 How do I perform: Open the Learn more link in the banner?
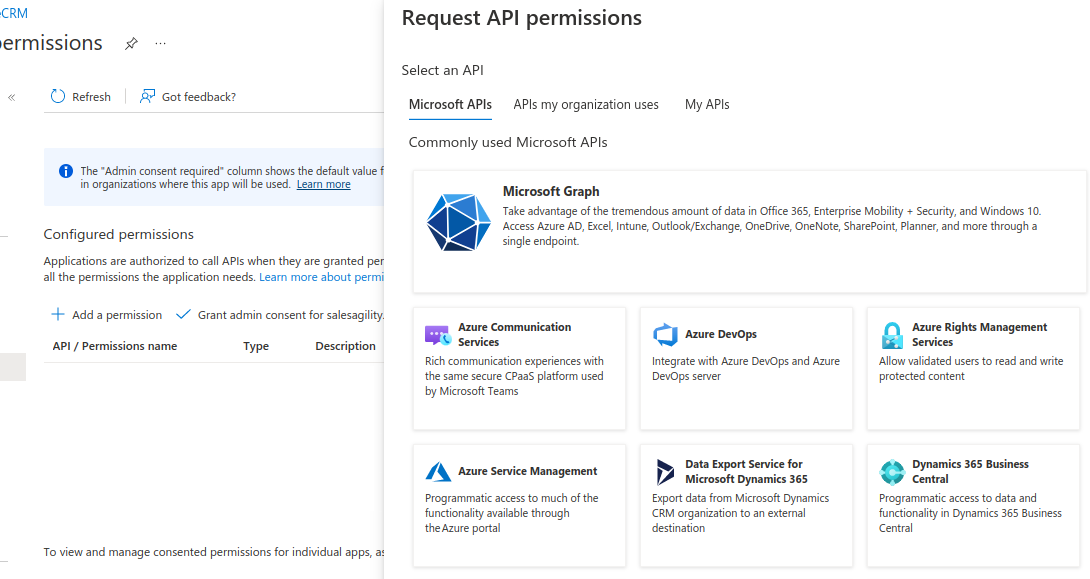pyautogui.click(x=323, y=183)
